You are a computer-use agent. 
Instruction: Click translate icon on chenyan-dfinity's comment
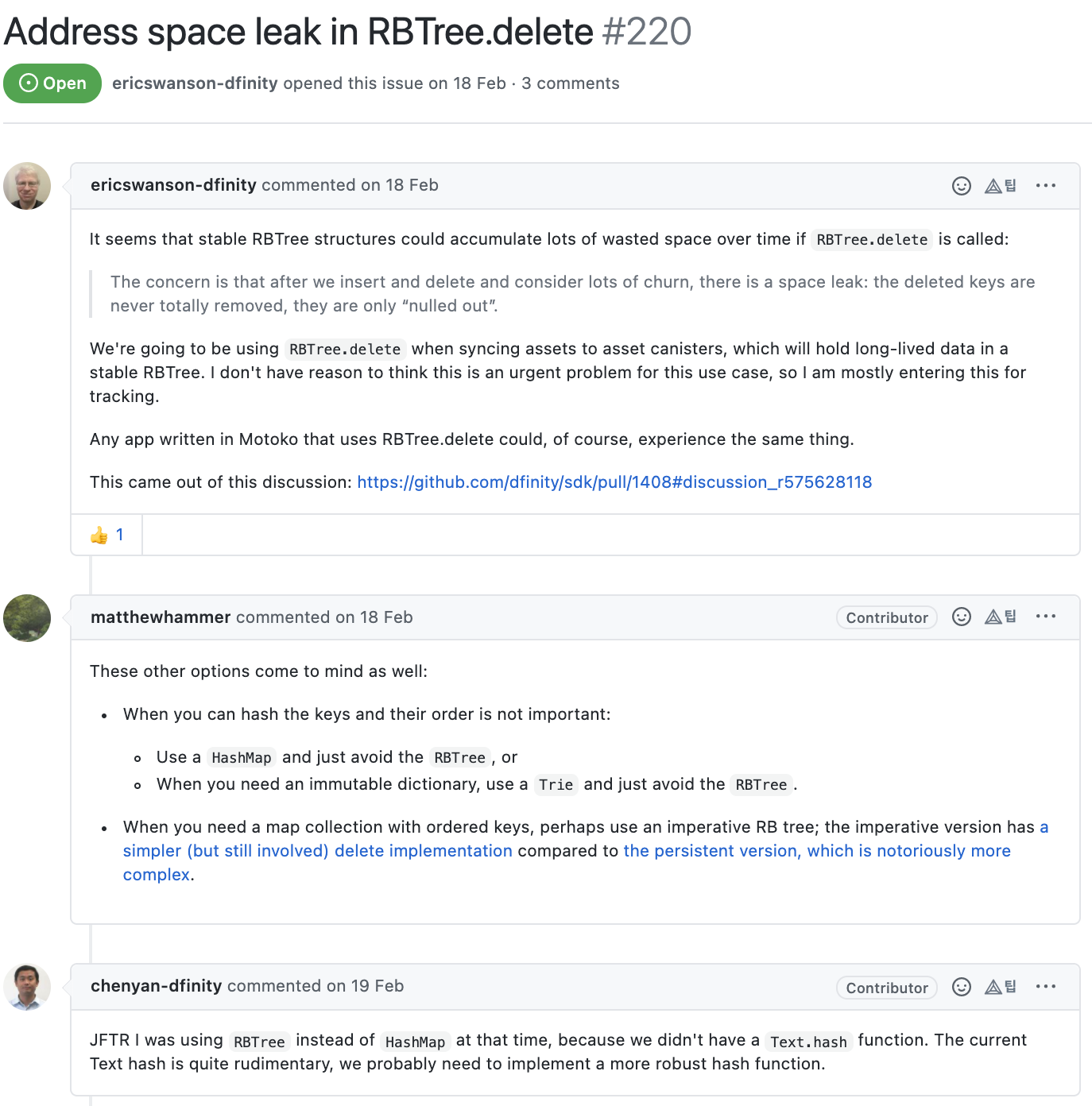1001,987
